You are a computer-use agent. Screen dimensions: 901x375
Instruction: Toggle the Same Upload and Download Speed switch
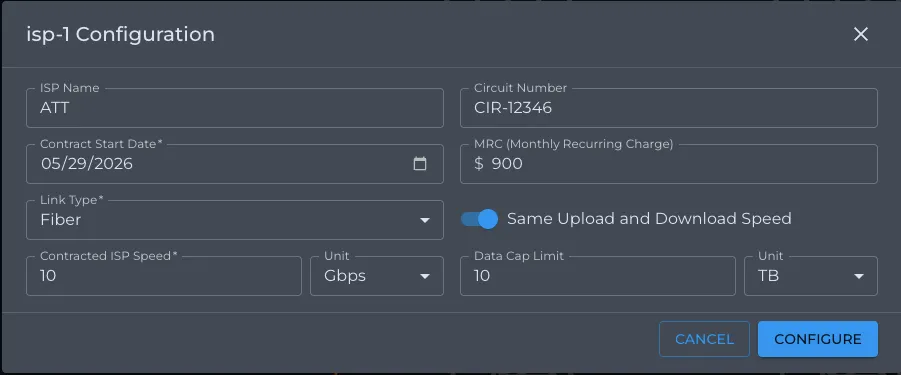[479, 219]
